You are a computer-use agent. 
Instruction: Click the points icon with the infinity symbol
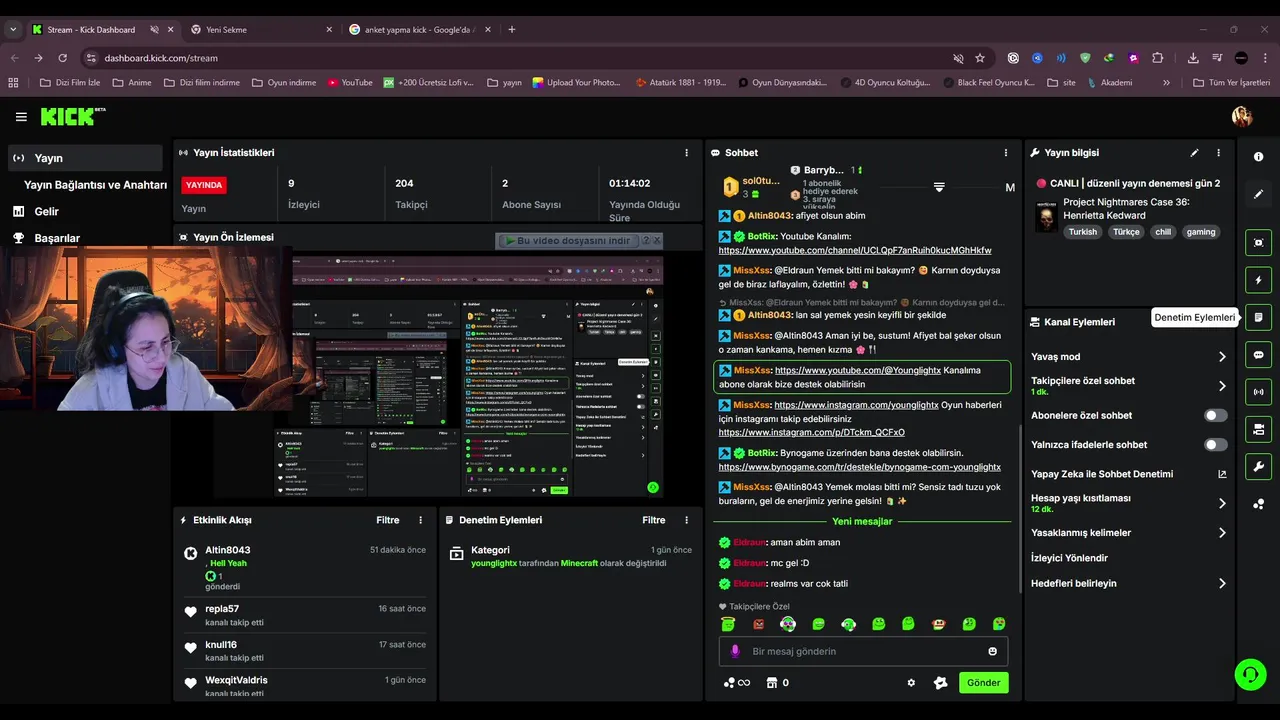[x=737, y=683]
